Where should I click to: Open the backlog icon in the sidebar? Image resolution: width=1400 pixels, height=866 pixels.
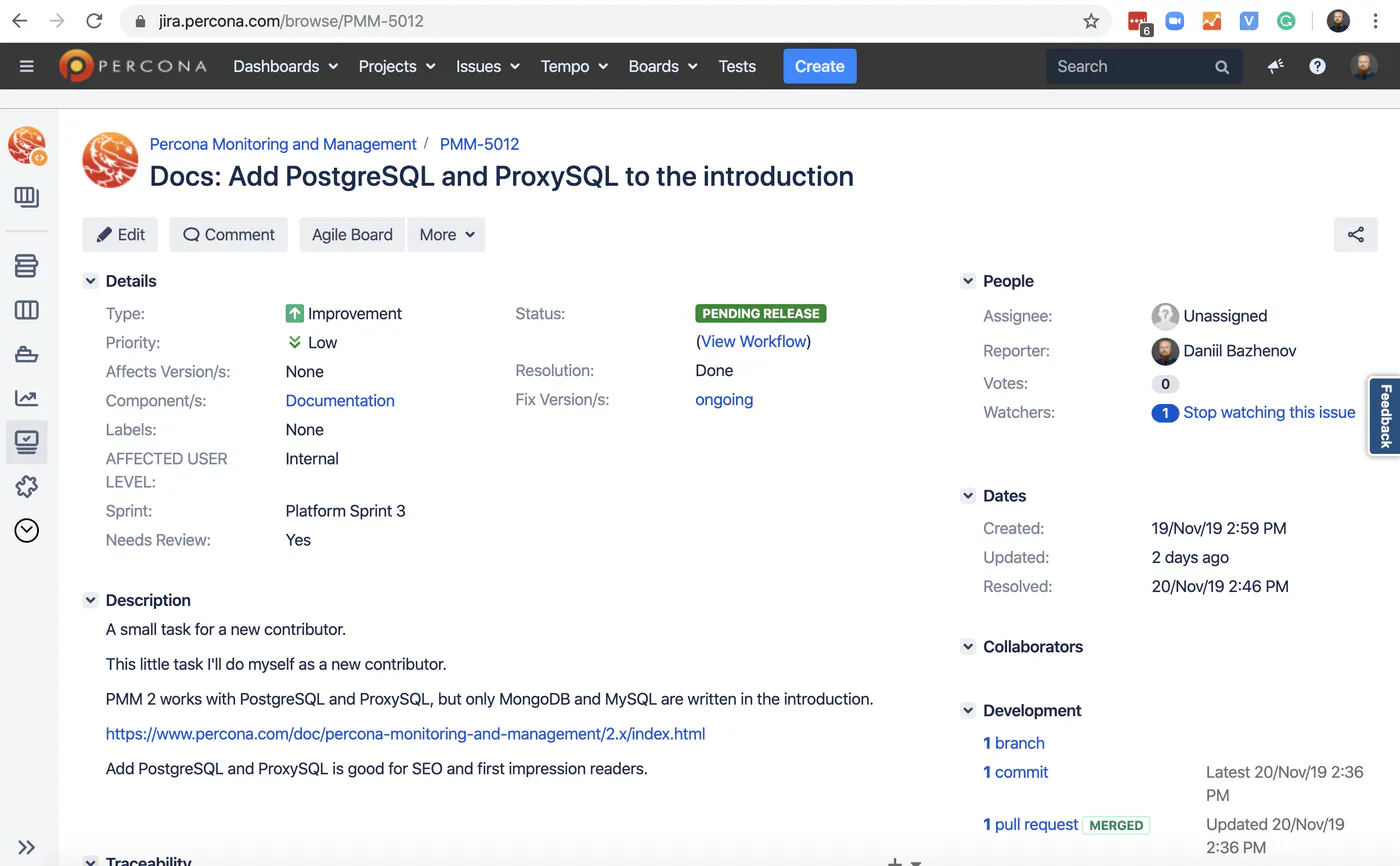[x=27, y=266]
